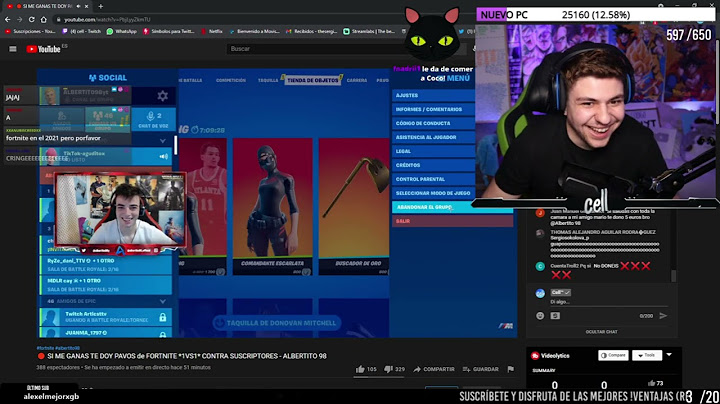The image size is (720, 404).
Task: Open the Fortnite Social settings gear
Action: [x=163, y=96]
